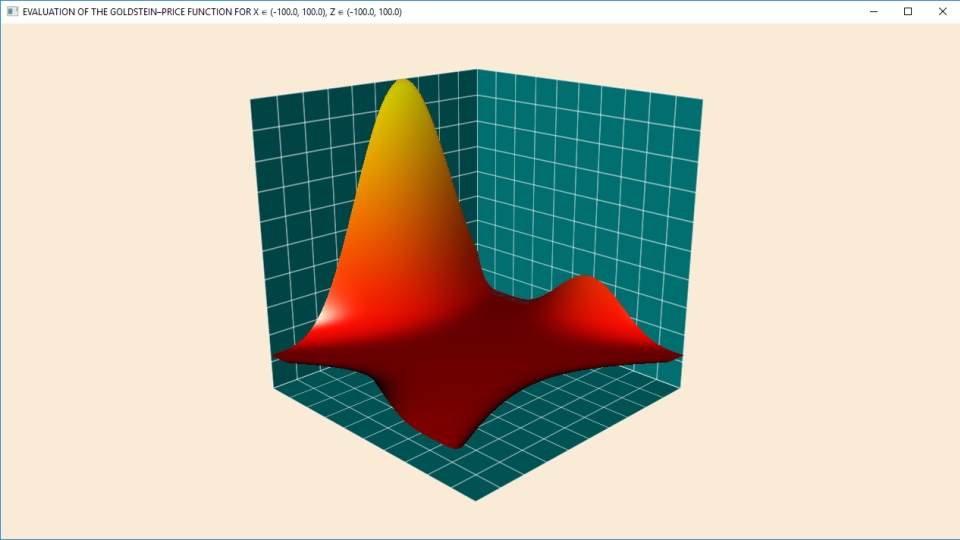Close the Goldstein–Price evaluation window
This screenshot has height=540, width=960.
[942, 12]
